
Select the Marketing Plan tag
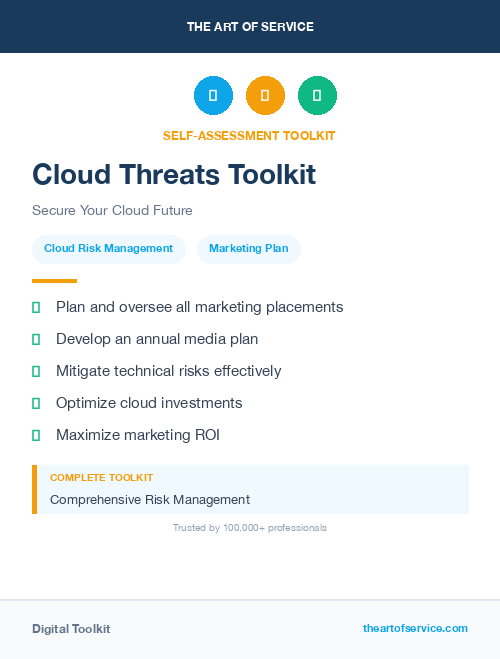click(x=249, y=249)
